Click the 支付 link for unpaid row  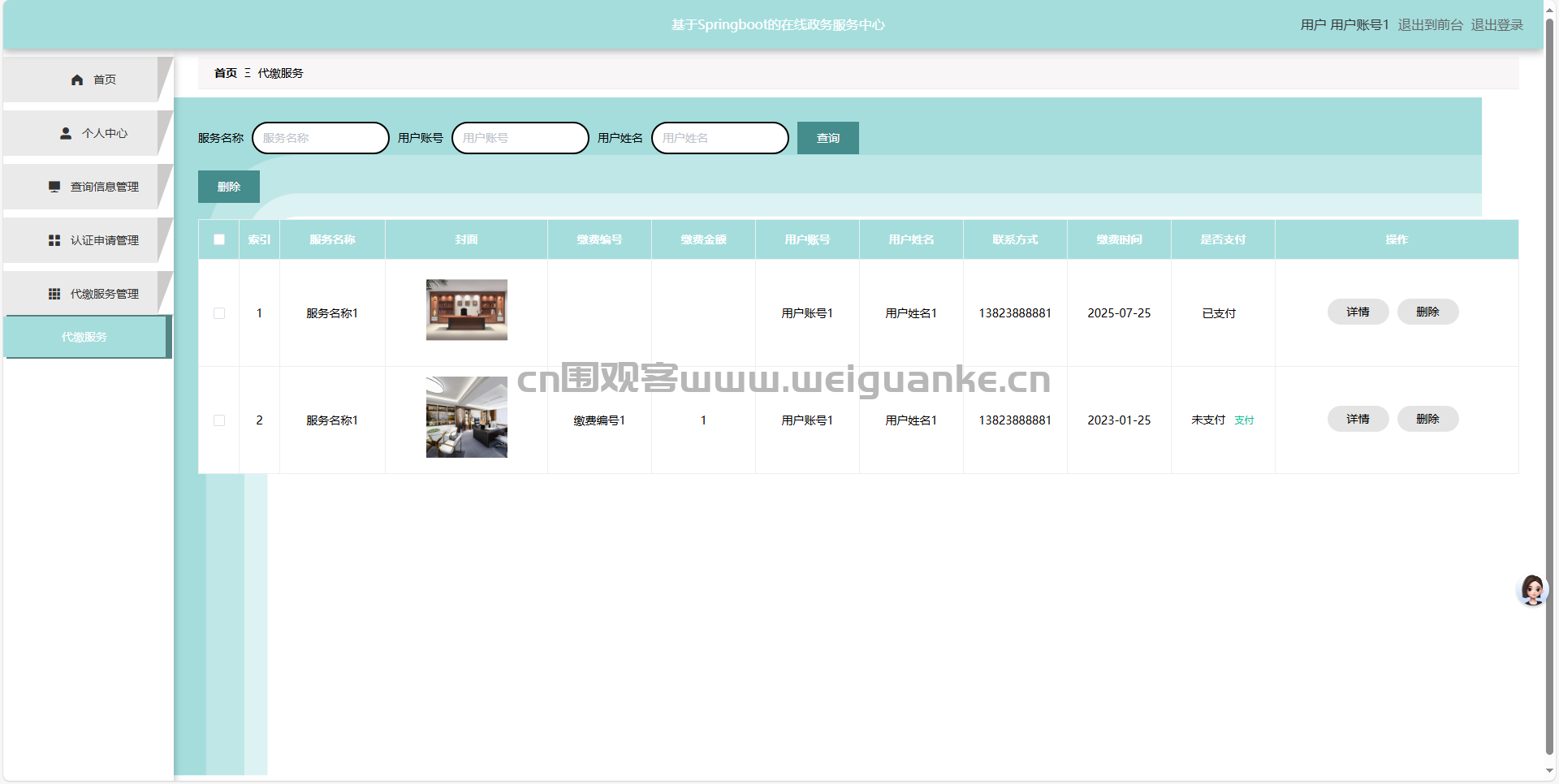1244,420
